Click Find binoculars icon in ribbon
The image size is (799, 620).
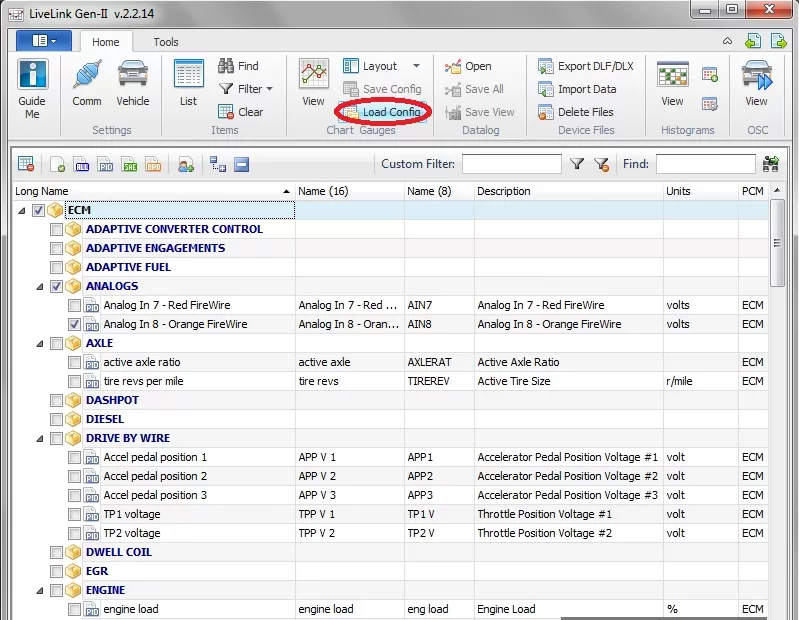point(226,66)
